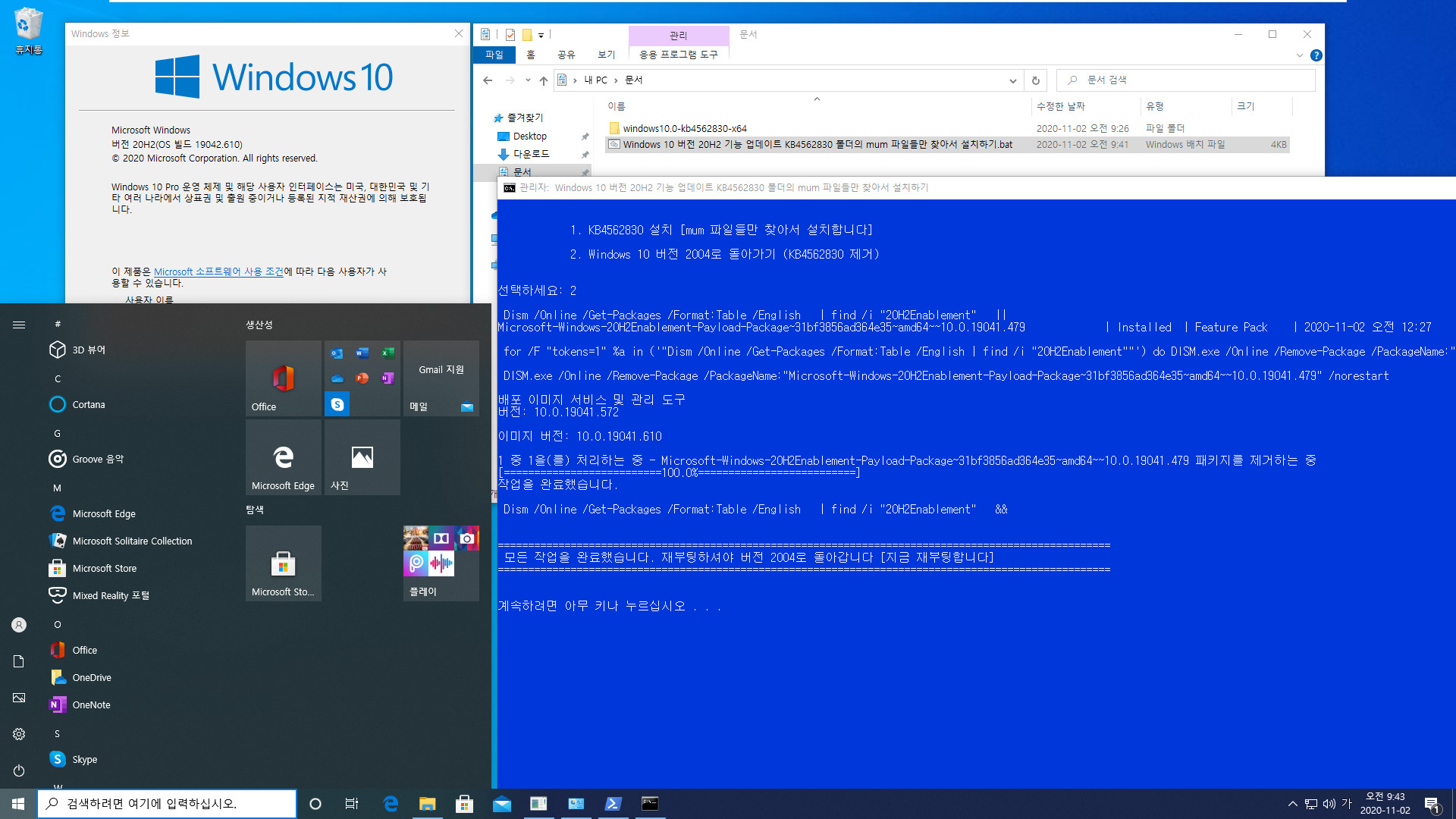1456x819 pixels.
Task: Open the Recycle Bin desktop icon
Action: pyautogui.click(x=28, y=31)
